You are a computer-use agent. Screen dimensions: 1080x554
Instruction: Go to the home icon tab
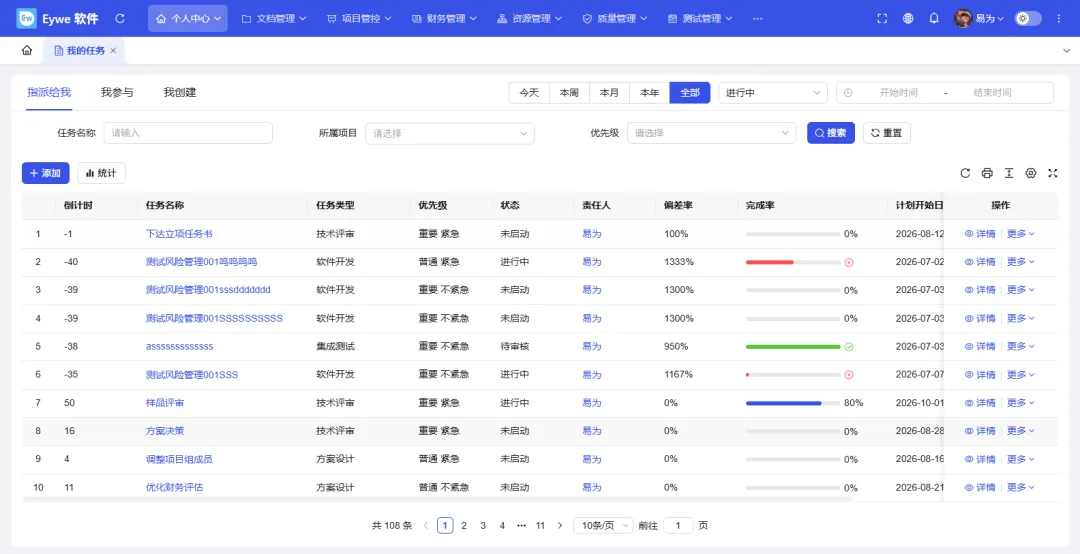27,50
